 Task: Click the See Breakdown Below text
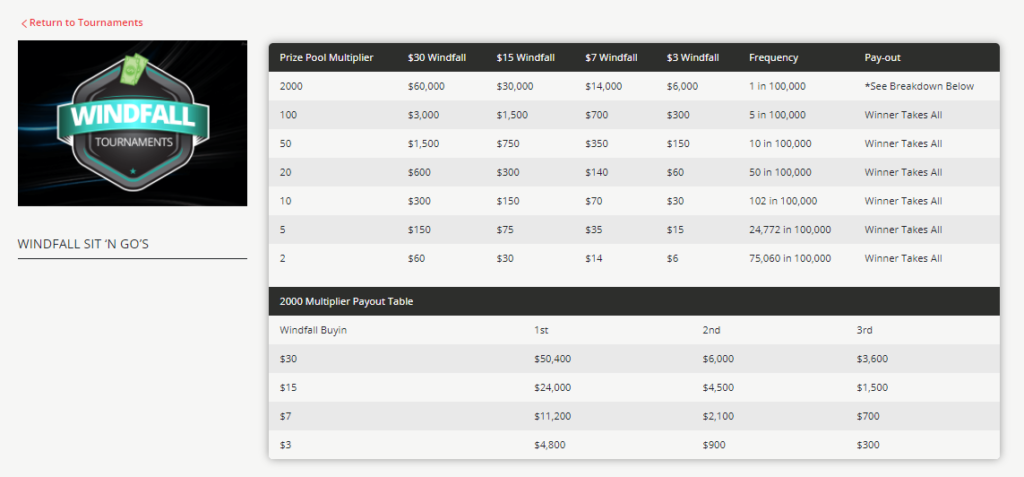pyautogui.click(x=920, y=86)
